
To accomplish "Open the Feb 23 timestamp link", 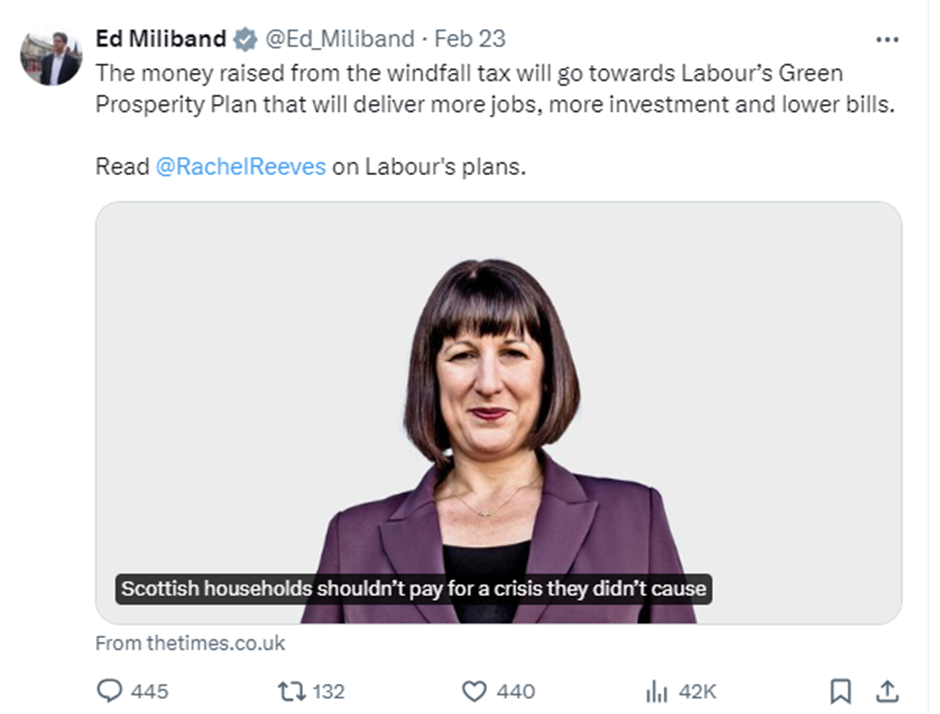I will pyautogui.click(x=470, y=39).
